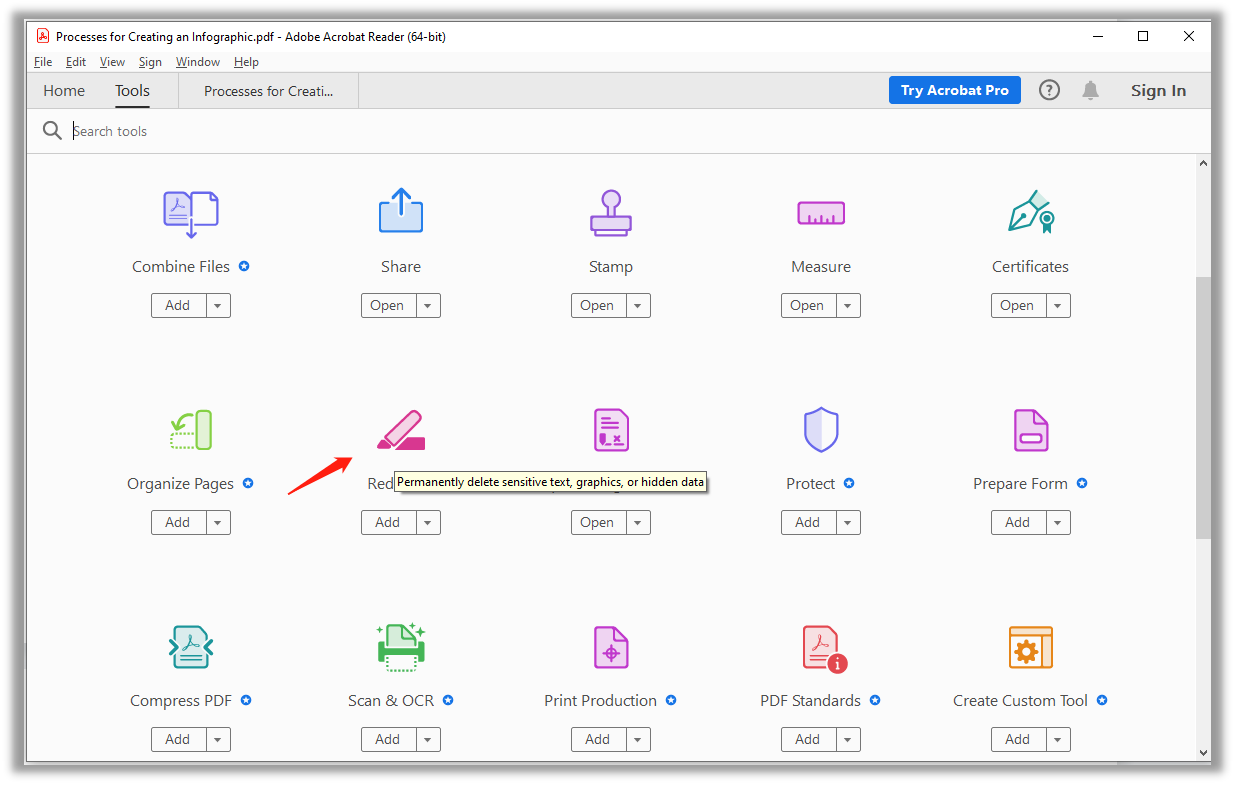Viewport: 1236px width, 785px height.
Task: Expand the Compress PDF Add dropdown arrow
Action: (219, 740)
